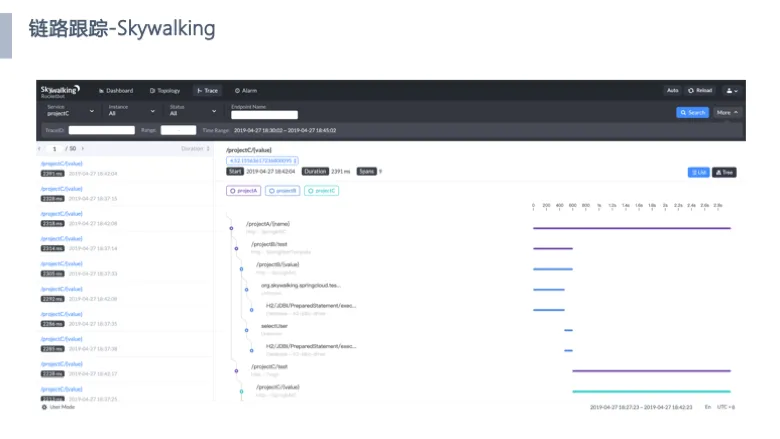Change the UTC +8 timezone setting

[x=726, y=407]
